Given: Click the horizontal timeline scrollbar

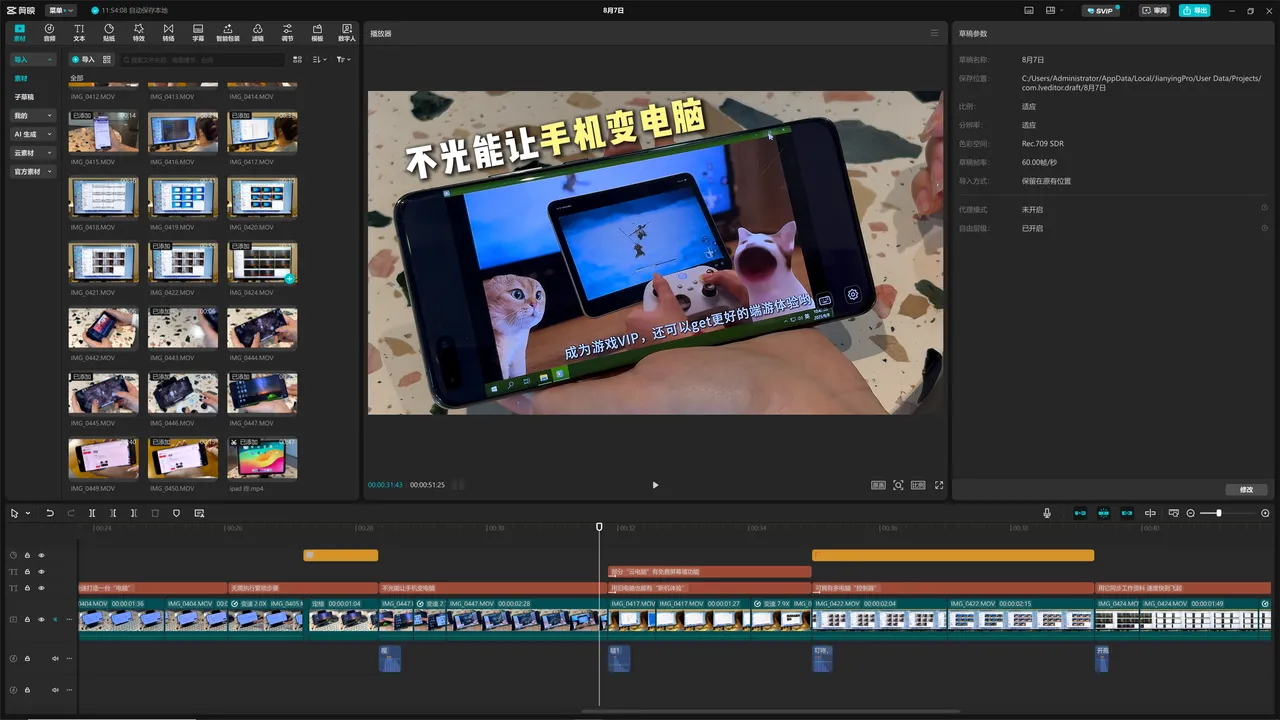Looking at the screenshot, I should click(x=770, y=712).
